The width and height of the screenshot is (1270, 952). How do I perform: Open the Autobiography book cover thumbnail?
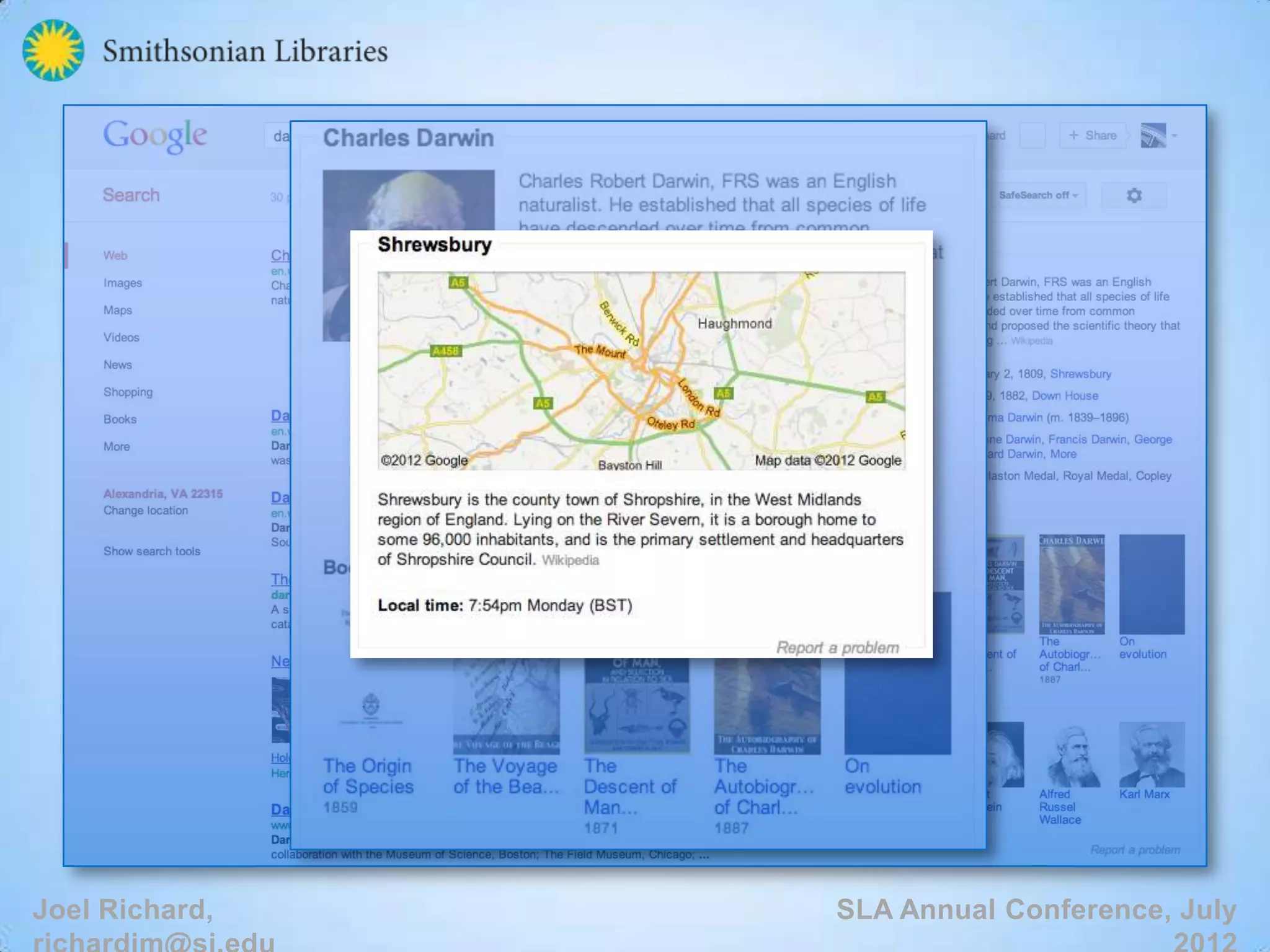click(x=1072, y=584)
